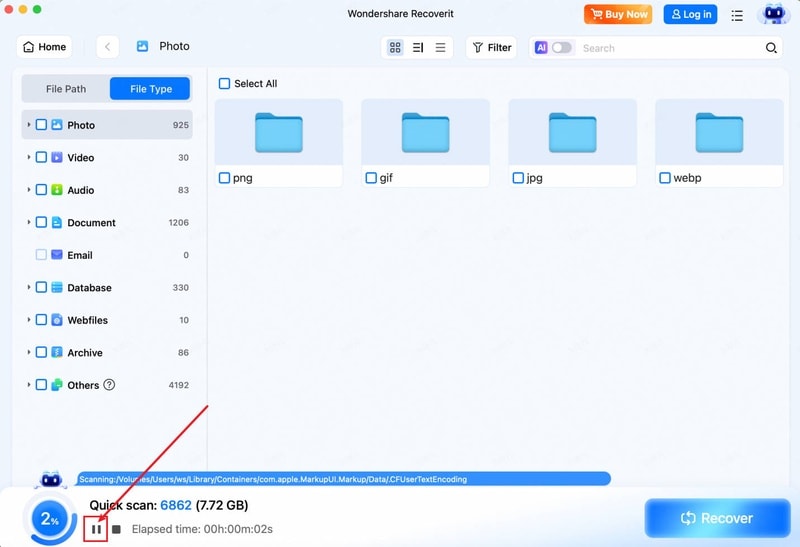Viewport: 800px width, 547px height.
Task: Expand the Document tree node
Action: click(29, 222)
